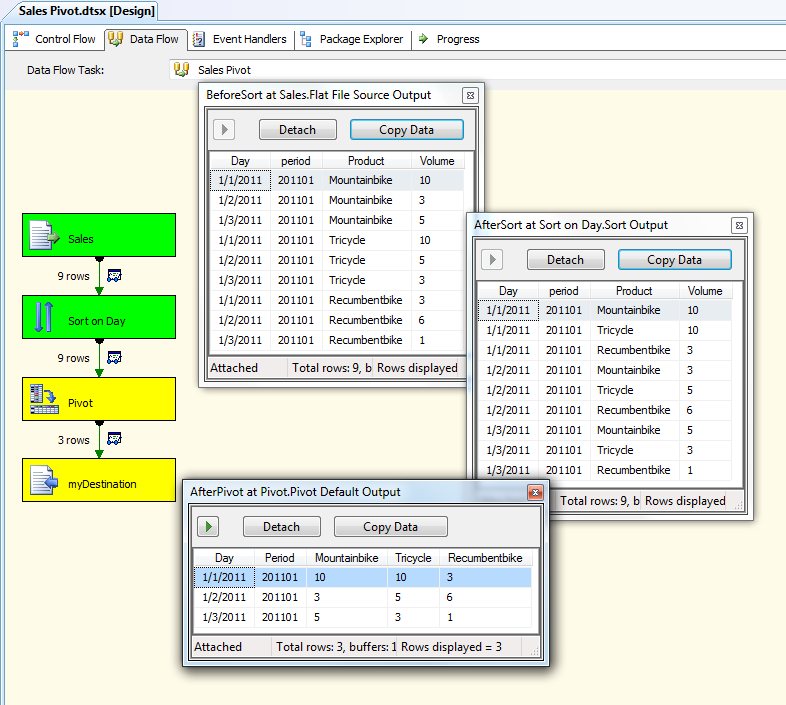Close the AfterSort data viewer window

tap(739, 226)
